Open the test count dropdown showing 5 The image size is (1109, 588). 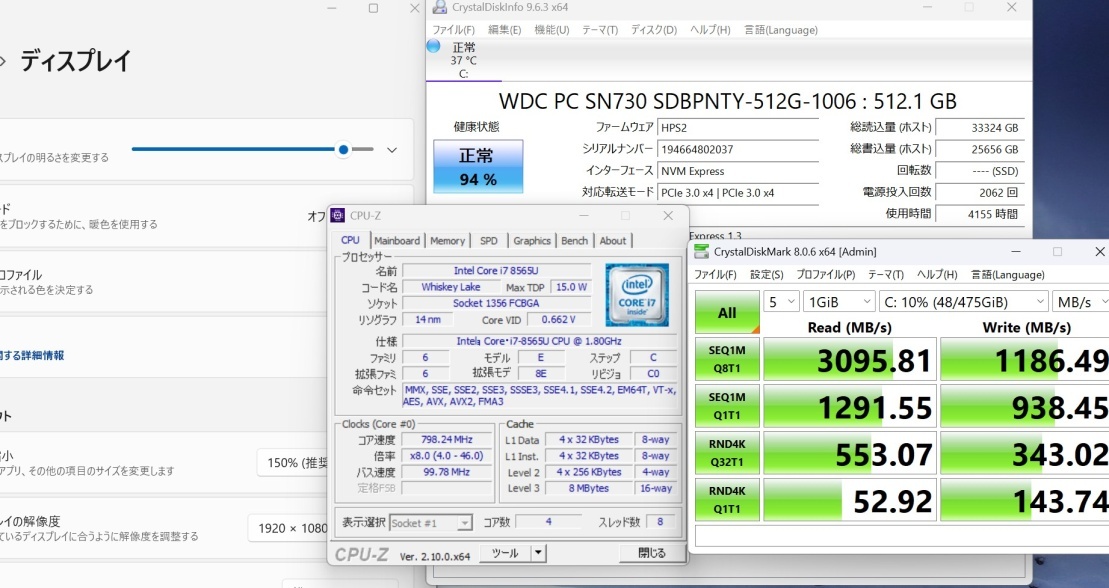(x=782, y=302)
